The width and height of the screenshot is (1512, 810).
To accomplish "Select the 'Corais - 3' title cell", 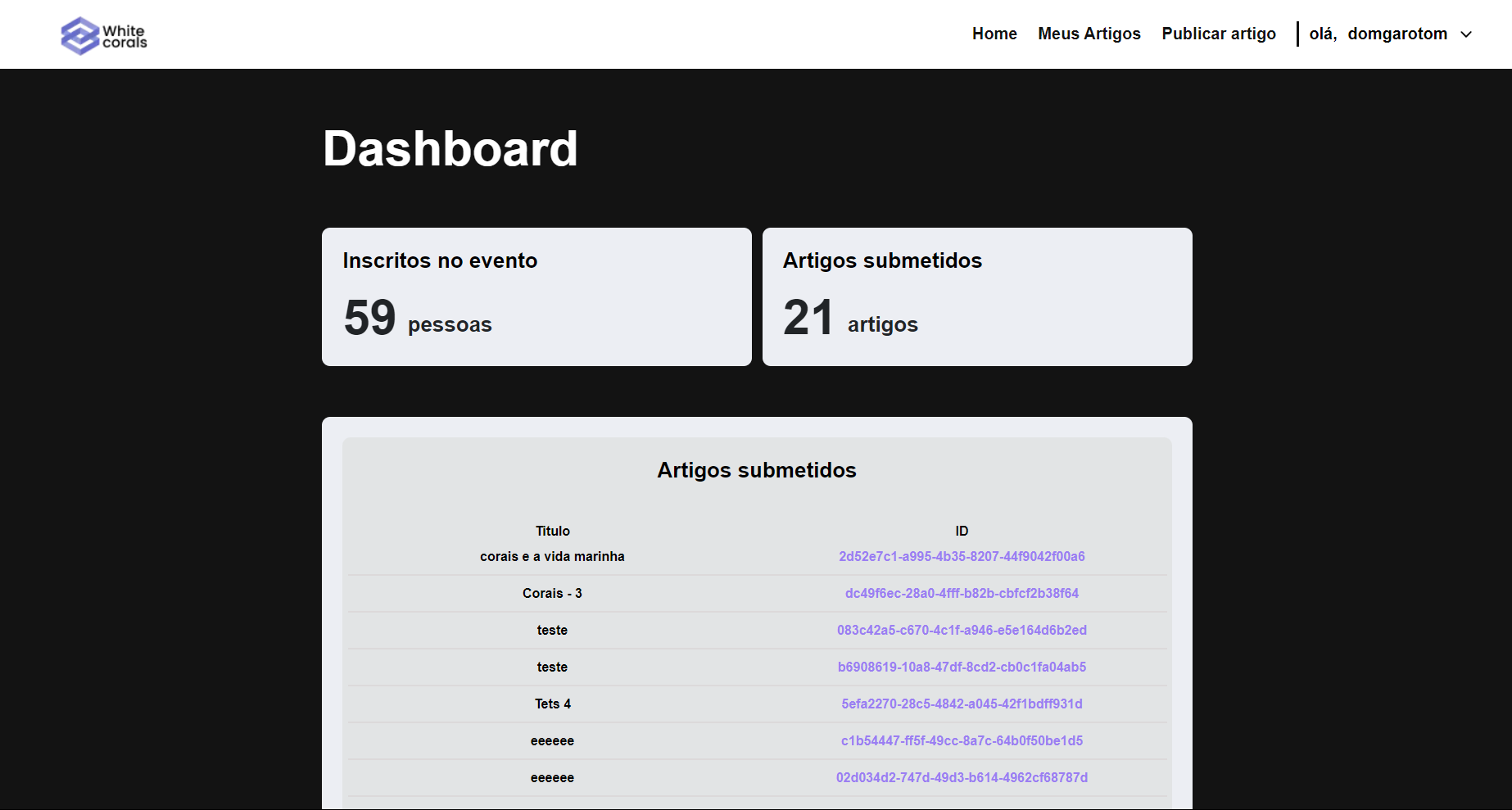I will point(552,593).
